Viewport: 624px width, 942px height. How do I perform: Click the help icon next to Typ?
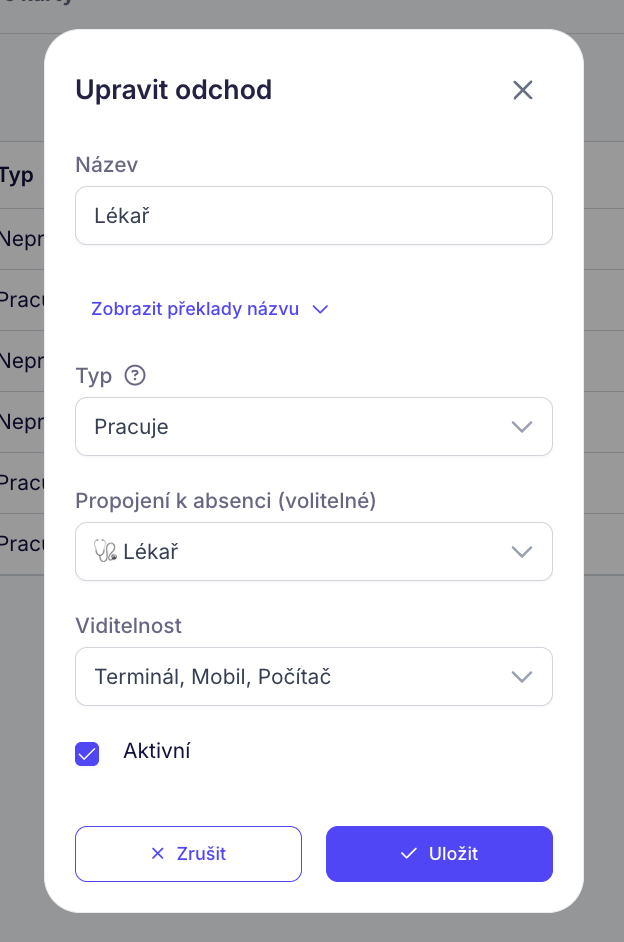[x=135, y=375]
